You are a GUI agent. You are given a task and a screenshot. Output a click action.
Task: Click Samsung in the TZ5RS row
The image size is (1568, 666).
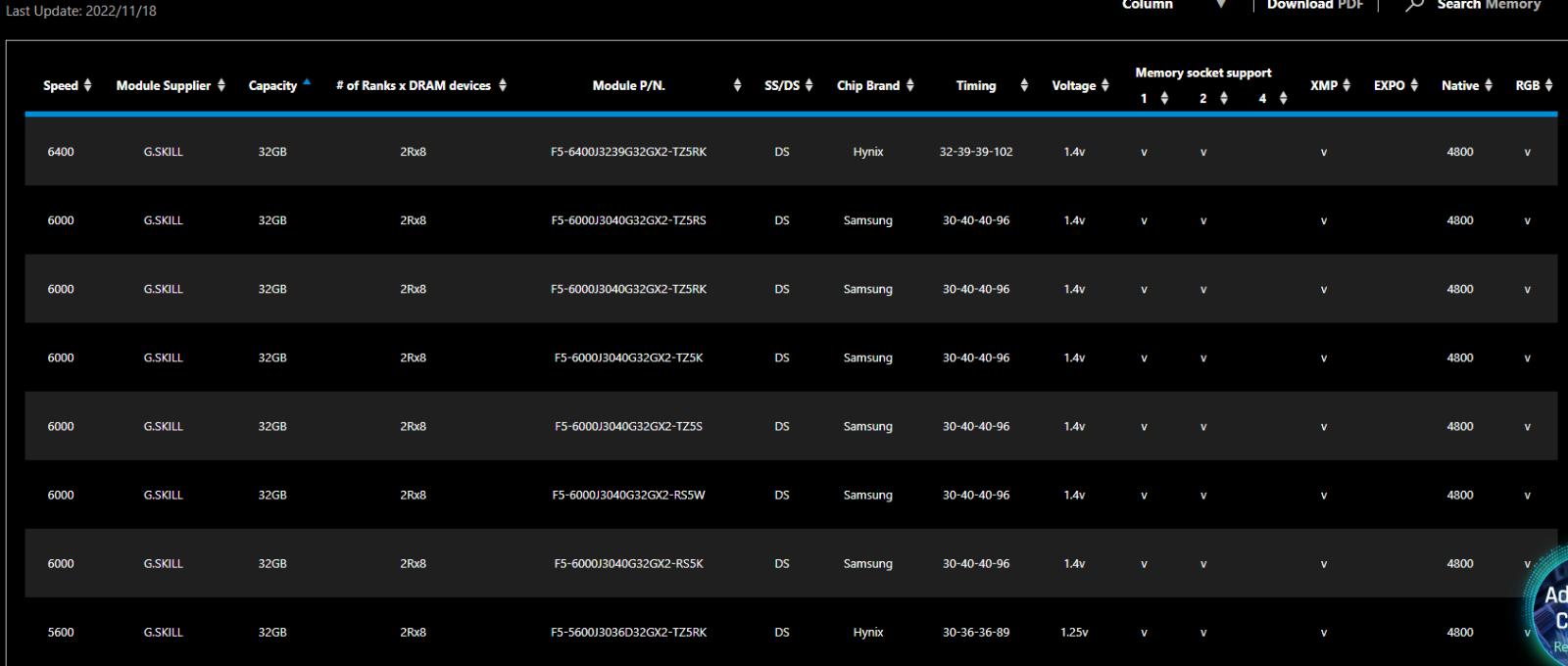[868, 220]
